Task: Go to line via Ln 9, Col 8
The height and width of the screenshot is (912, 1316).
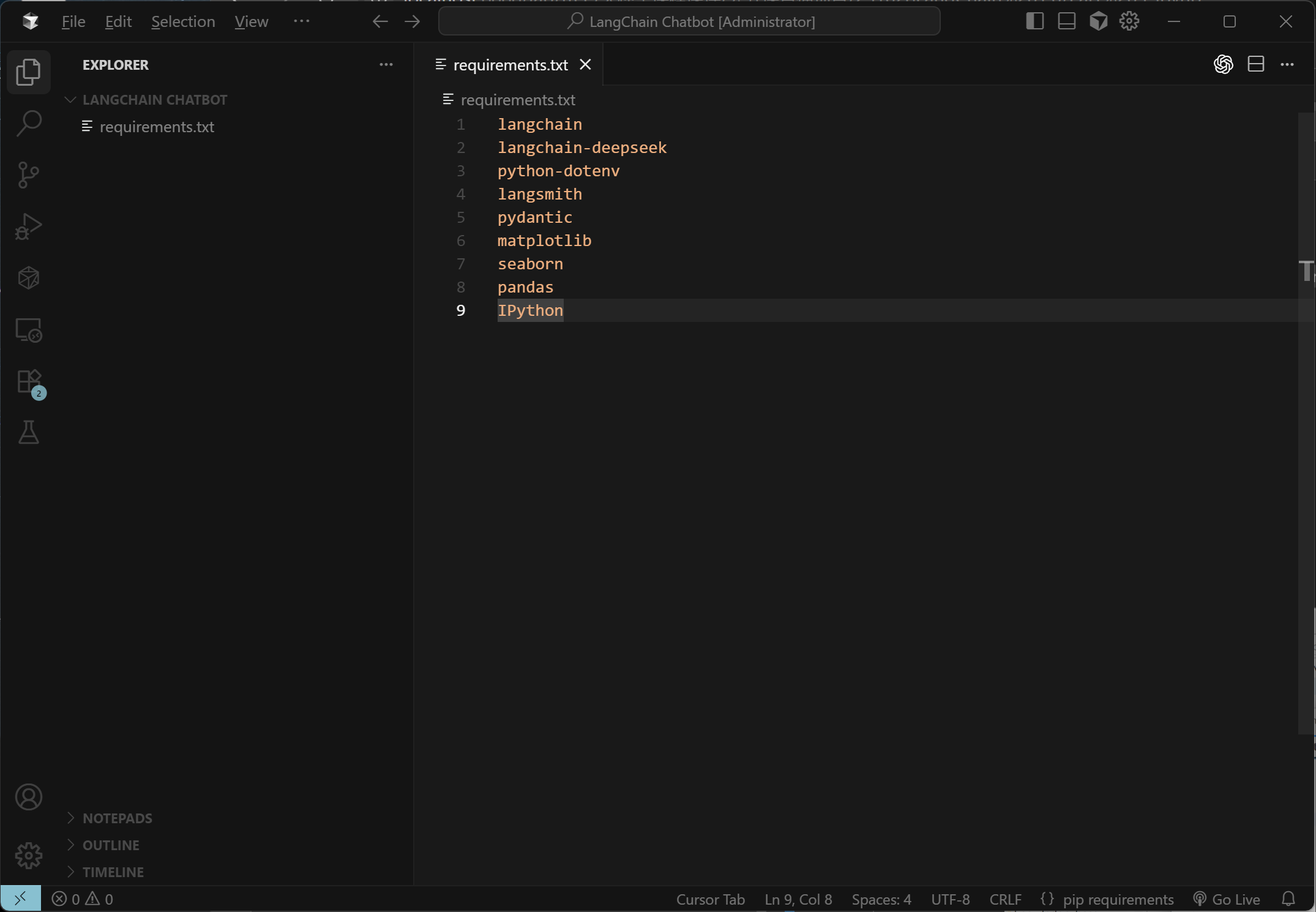Action: pyautogui.click(x=798, y=899)
